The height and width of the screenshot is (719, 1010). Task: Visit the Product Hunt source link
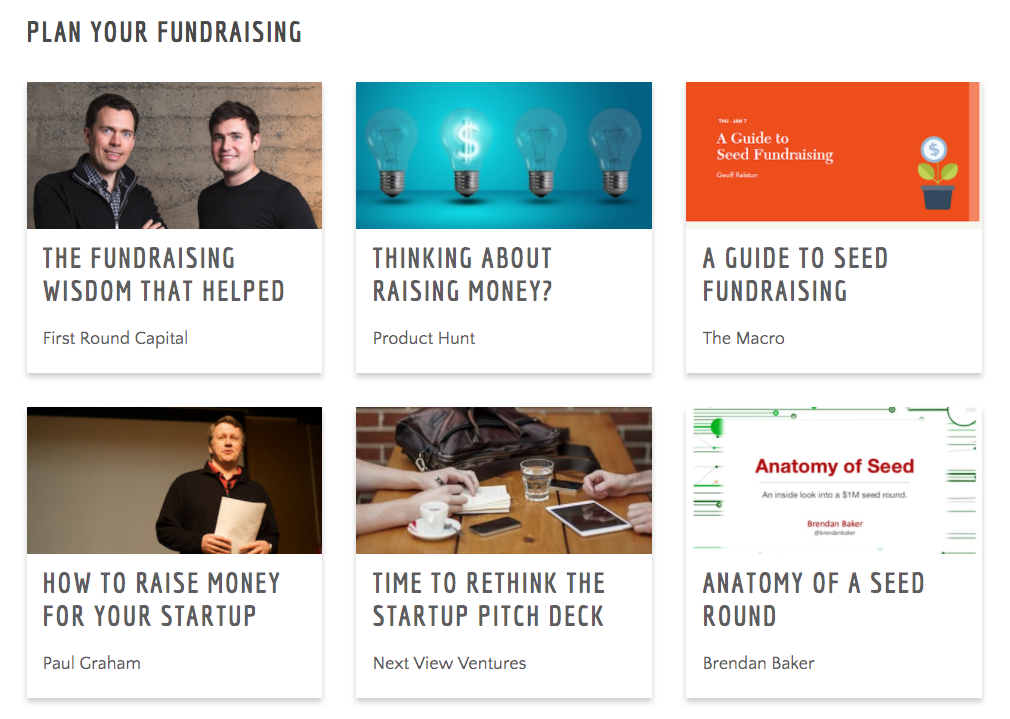[x=424, y=338]
